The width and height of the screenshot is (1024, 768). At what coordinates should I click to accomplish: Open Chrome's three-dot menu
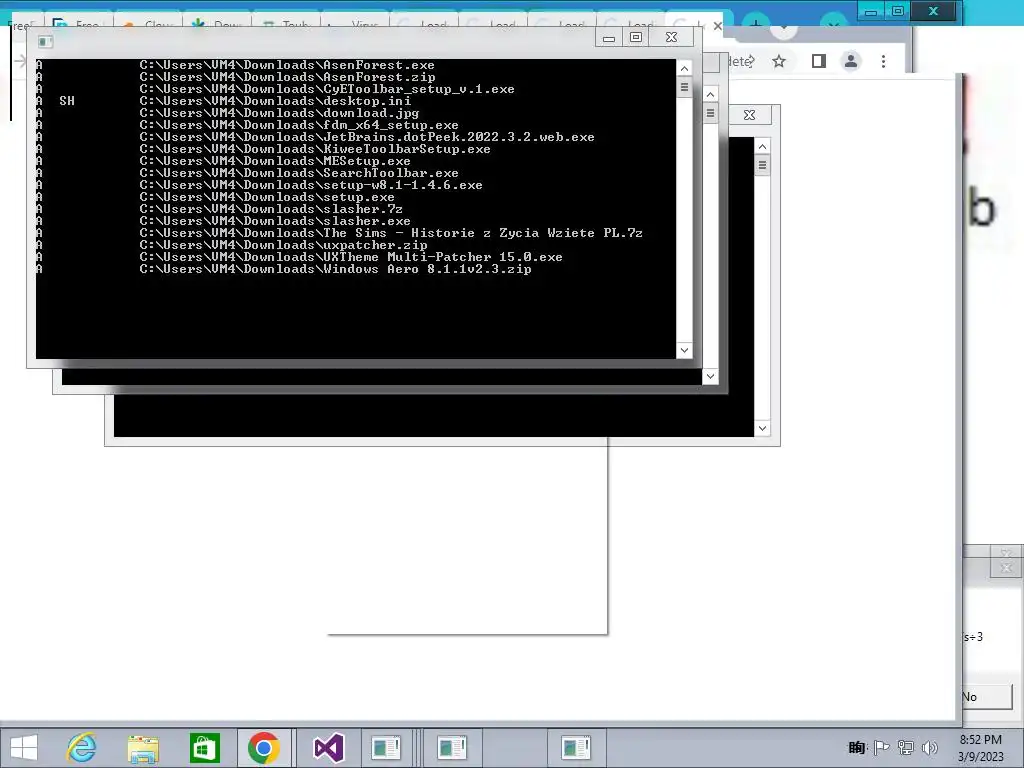[884, 61]
